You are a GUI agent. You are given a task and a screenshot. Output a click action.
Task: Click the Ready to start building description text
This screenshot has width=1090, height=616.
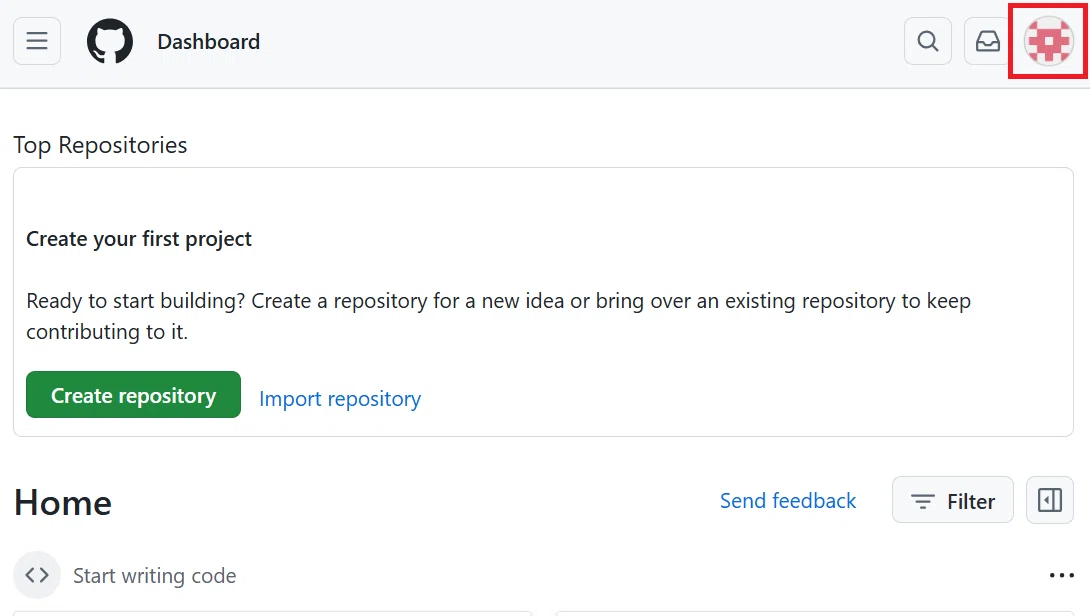(498, 316)
